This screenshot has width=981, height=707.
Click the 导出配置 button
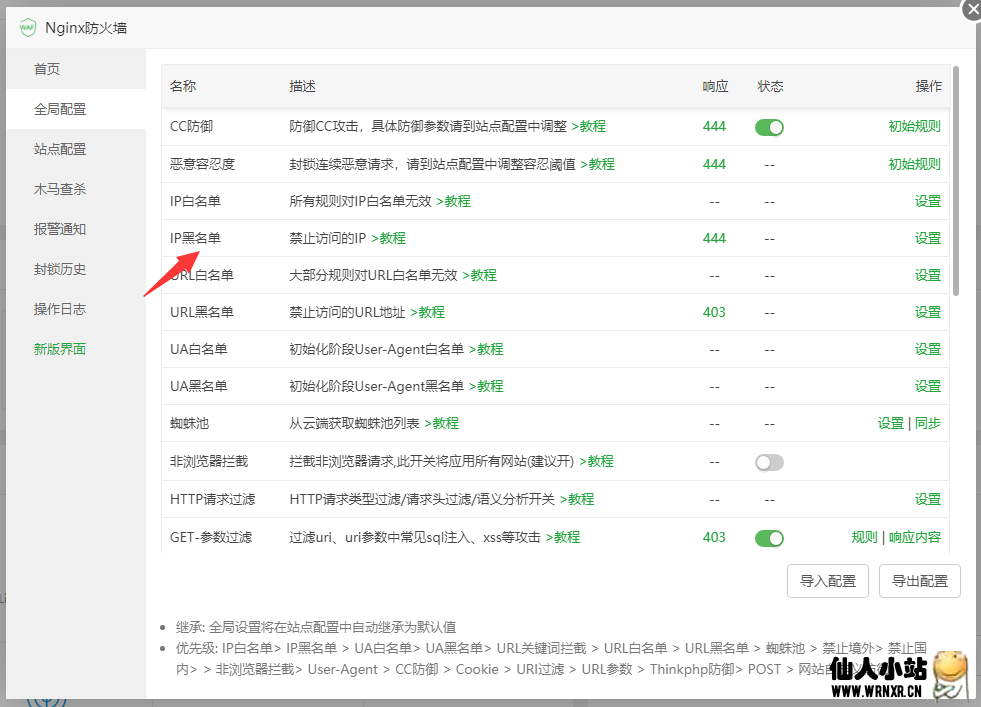point(920,581)
